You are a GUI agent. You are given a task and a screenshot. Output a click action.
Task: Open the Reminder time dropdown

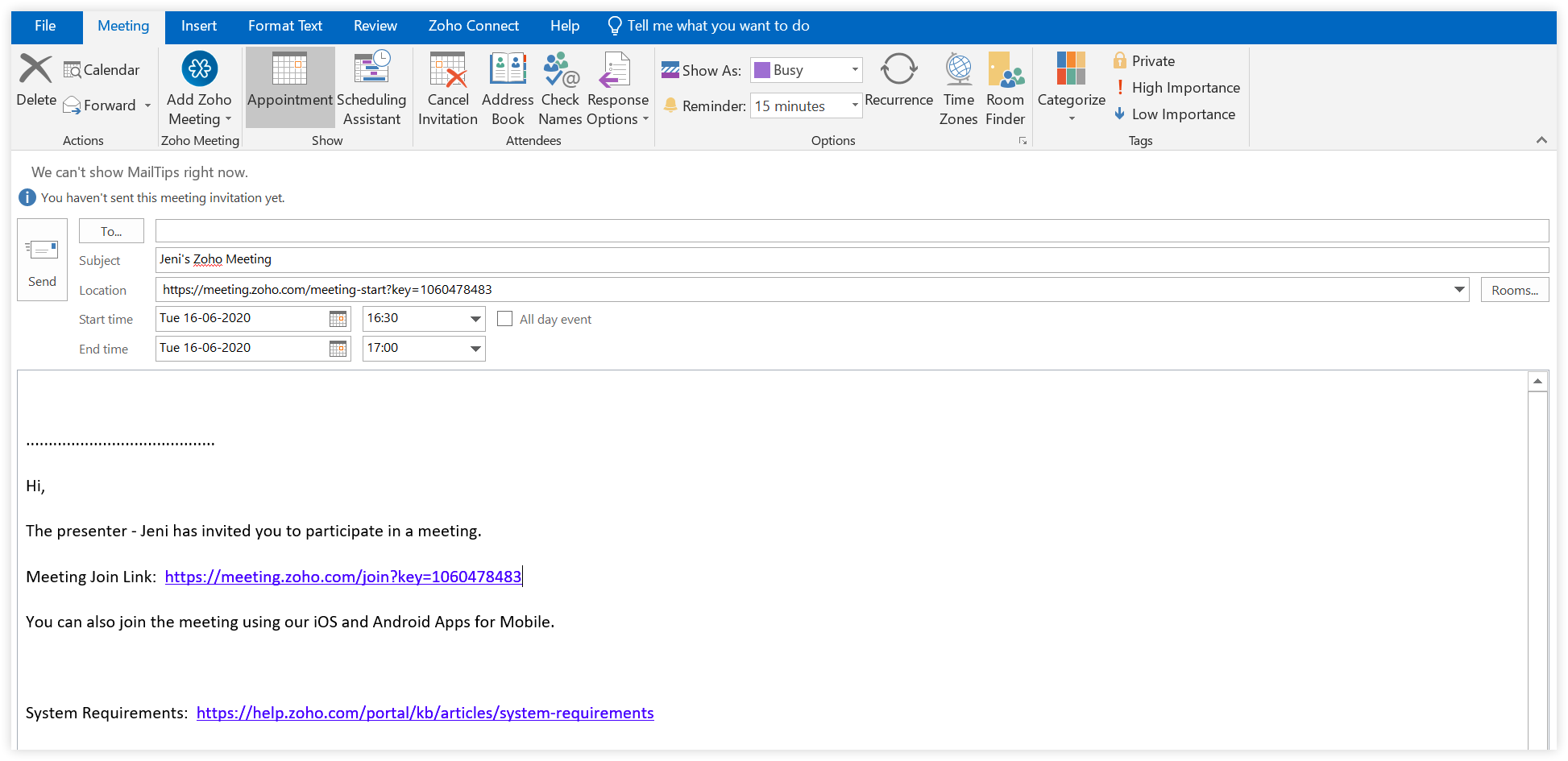[855, 105]
